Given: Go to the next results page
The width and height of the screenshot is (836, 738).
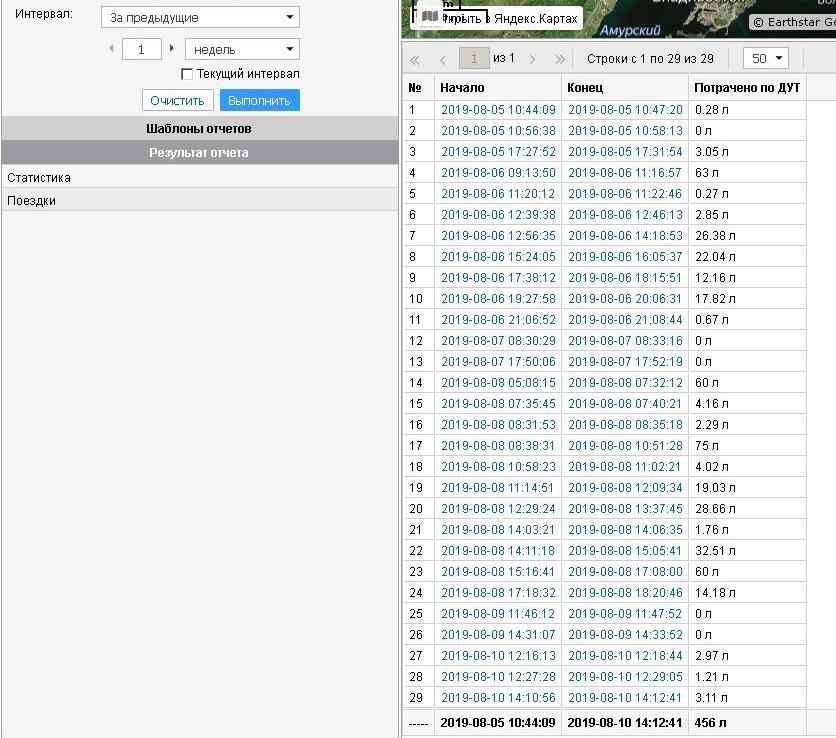Looking at the screenshot, I should (x=533, y=59).
